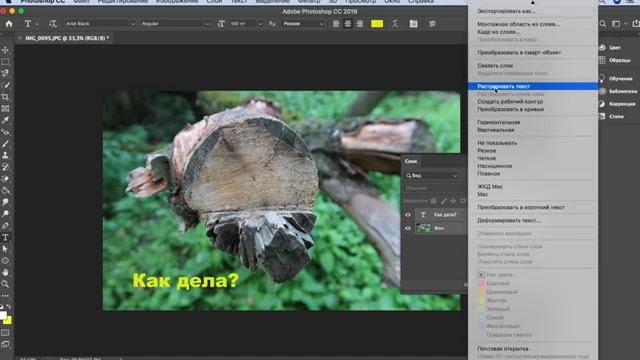Switch to the IMG_0095.JPG document tab
The width and height of the screenshot is (640, 360).
click(67, 38)
